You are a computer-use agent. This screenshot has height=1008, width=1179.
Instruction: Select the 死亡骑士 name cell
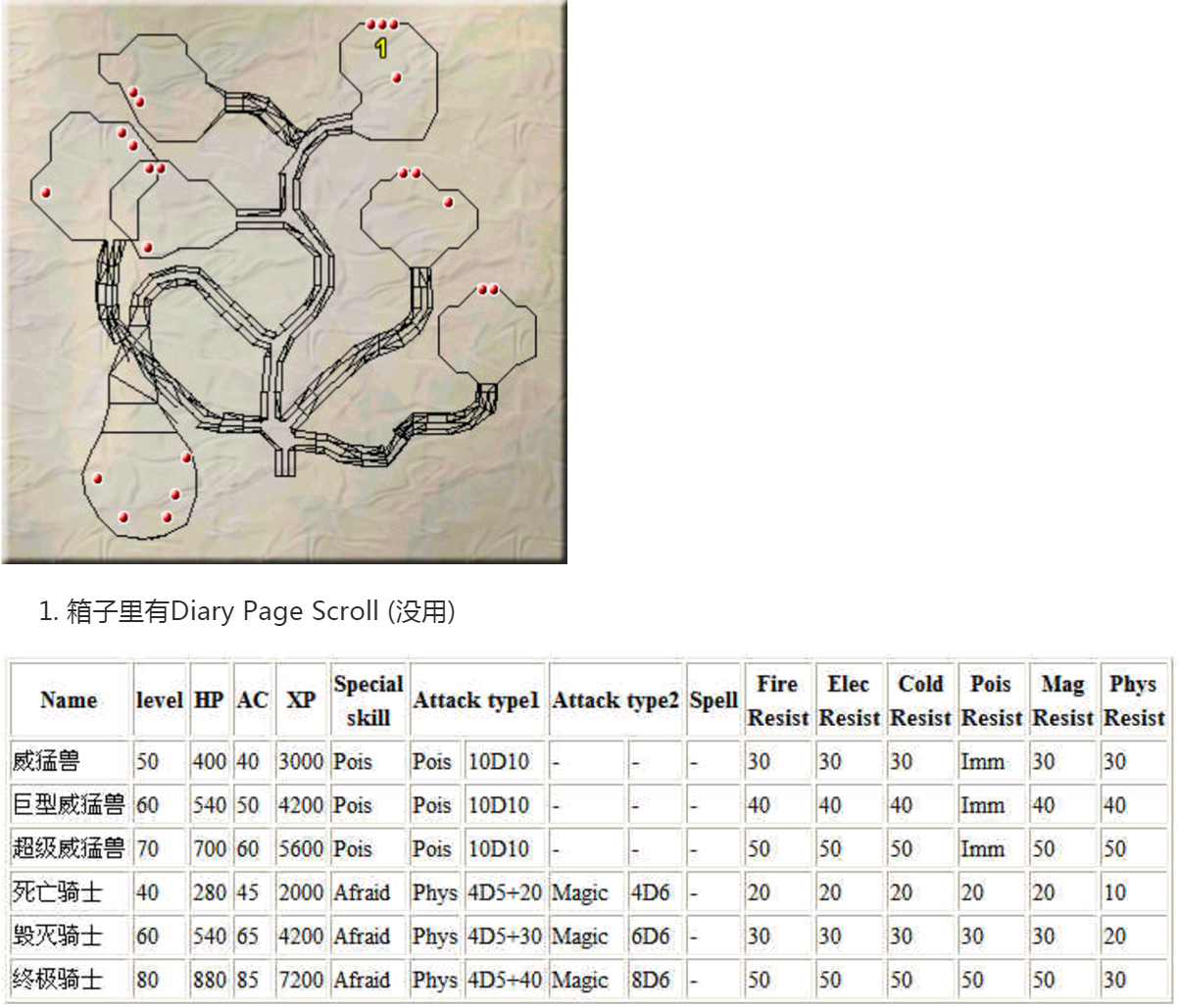[69, 892]
